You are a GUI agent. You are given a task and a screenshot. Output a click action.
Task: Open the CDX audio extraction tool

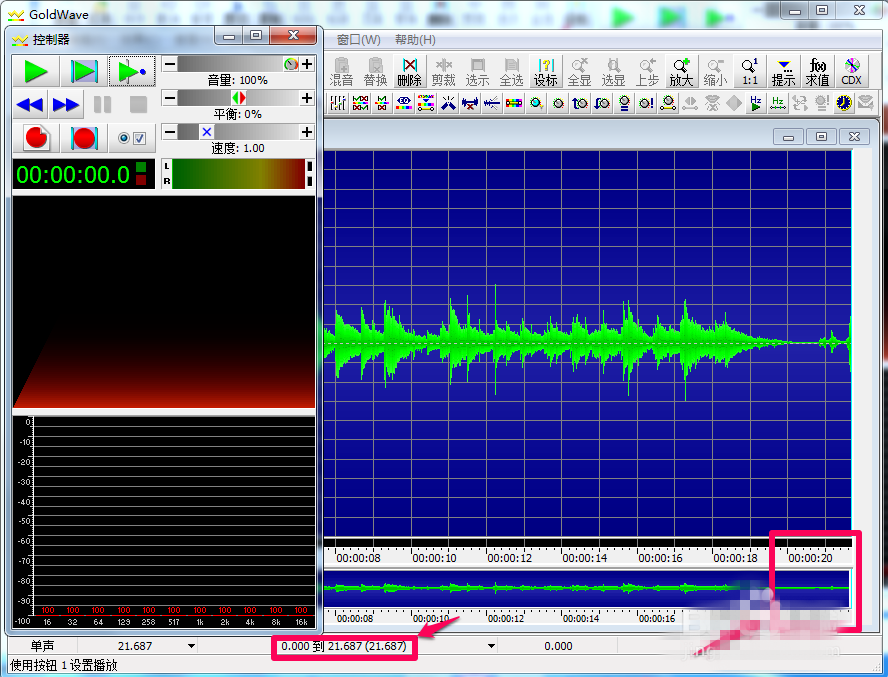point(851,71)
